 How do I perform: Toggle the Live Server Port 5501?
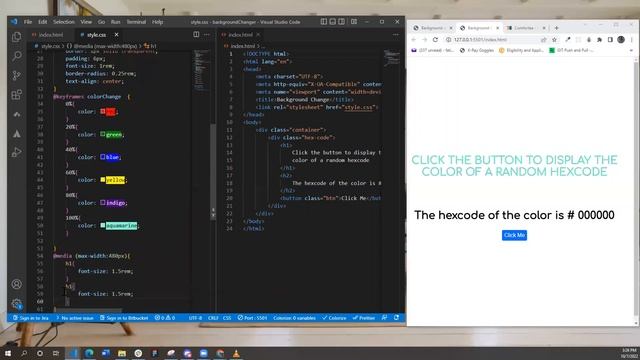(x=252, y=318)
